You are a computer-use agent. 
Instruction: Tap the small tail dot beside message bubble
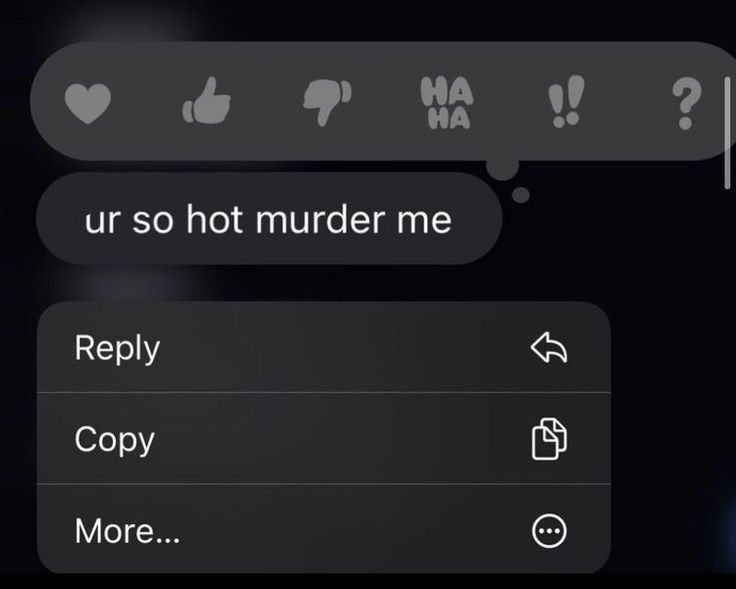coord(520,194)
